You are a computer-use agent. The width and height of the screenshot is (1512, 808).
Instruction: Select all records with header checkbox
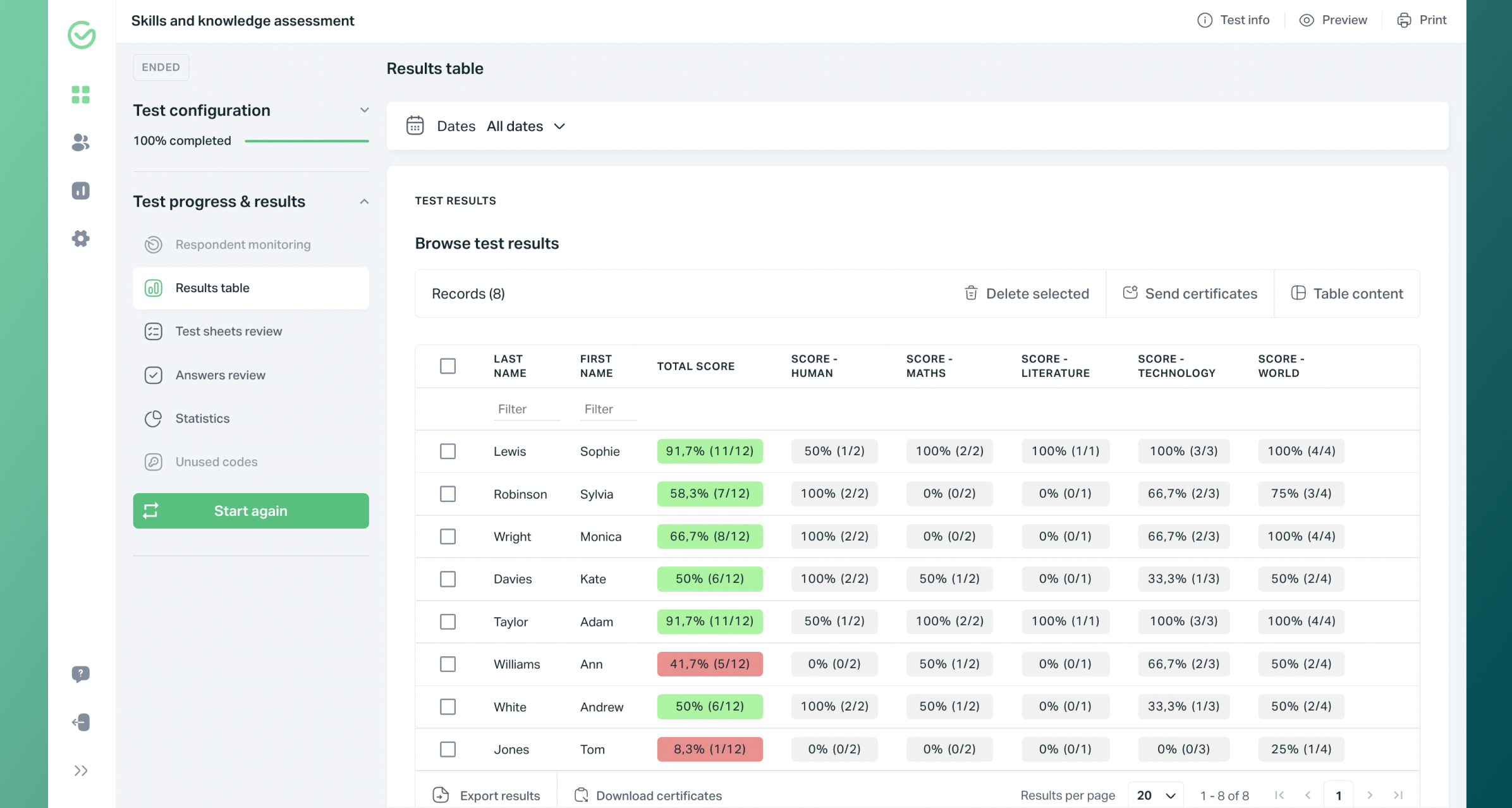[x=448, y=365]
